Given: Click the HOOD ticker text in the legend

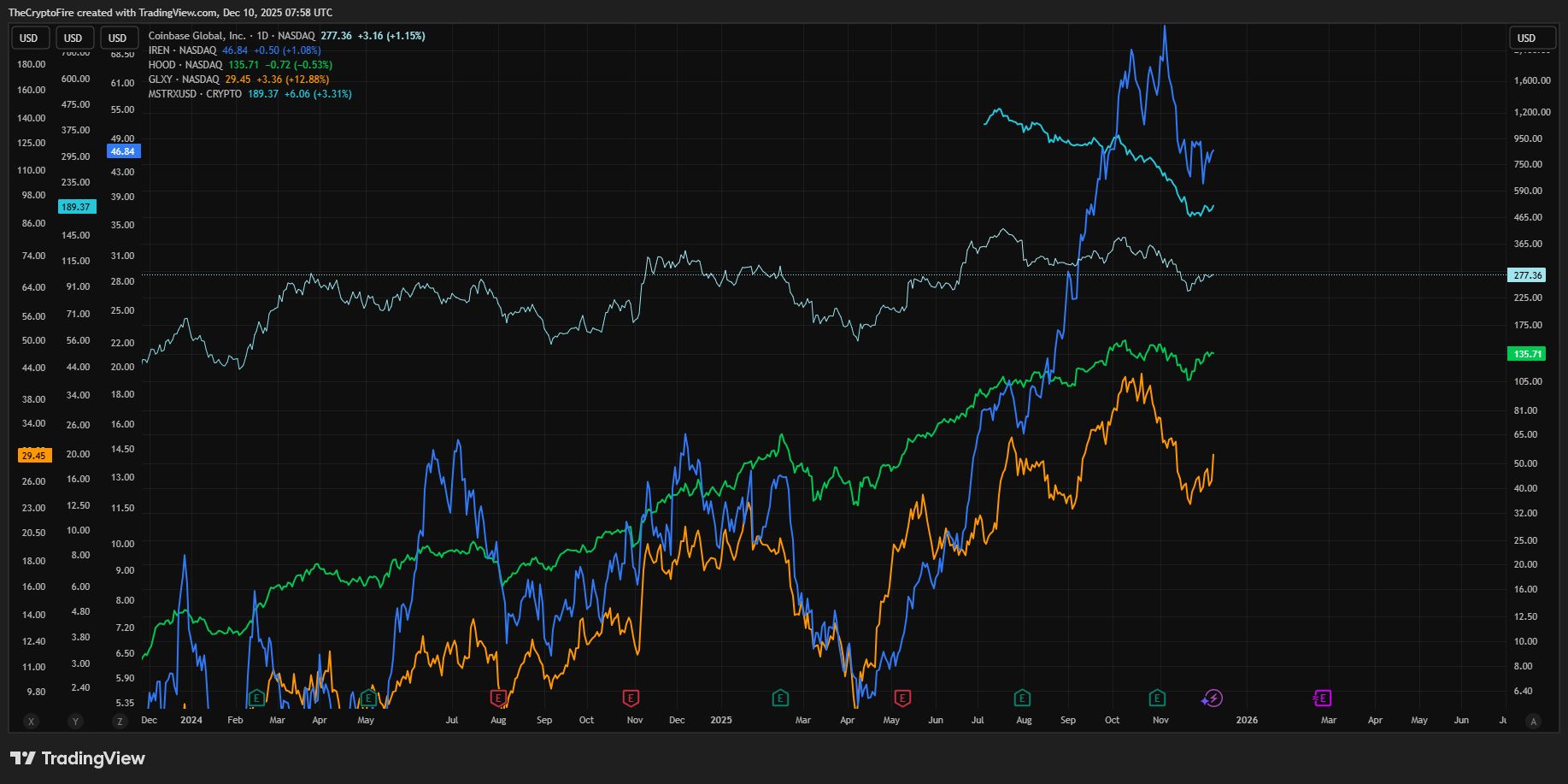Looking at the screenshot, I should [161, 64].
